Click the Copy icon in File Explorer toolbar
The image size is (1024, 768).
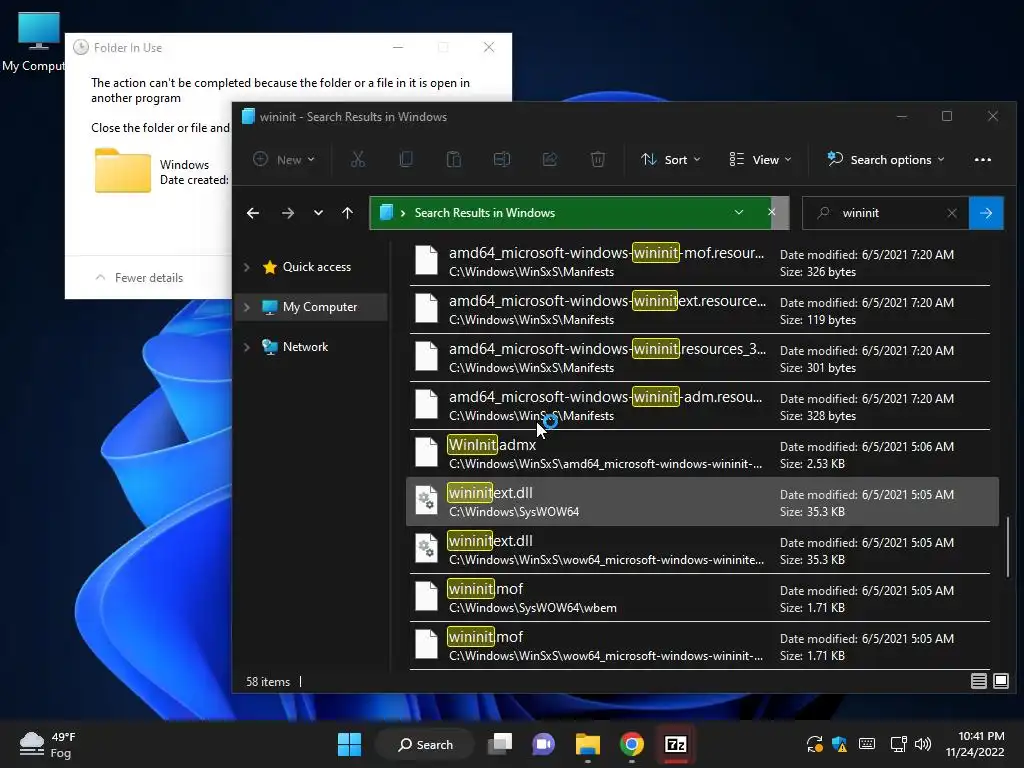(x=406, y=159)
